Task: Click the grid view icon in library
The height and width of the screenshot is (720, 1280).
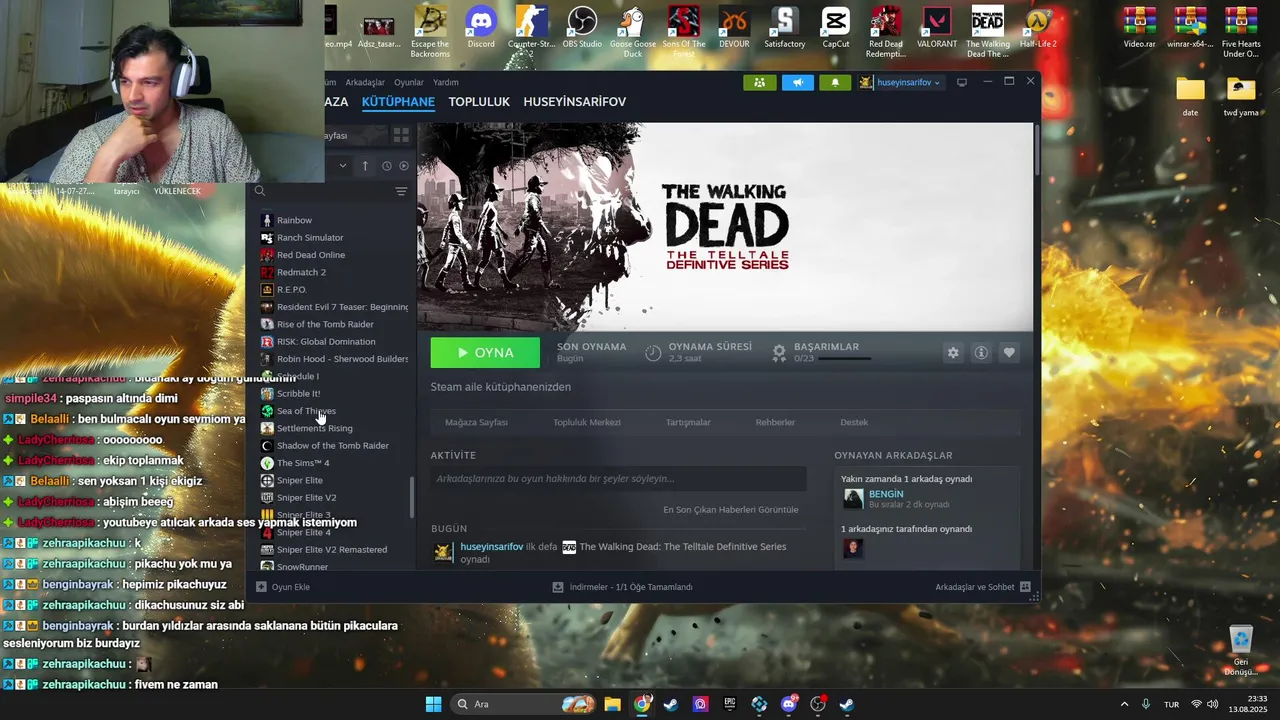Action: point(401,135)
